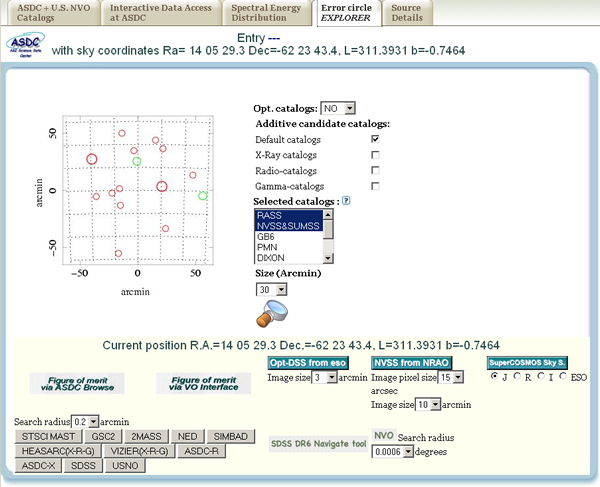Viewport: 600px width, 487px height.
Task: Switch to ASDC + U.S. NVO Catalogs tab
Action: (x=54, y=13)
